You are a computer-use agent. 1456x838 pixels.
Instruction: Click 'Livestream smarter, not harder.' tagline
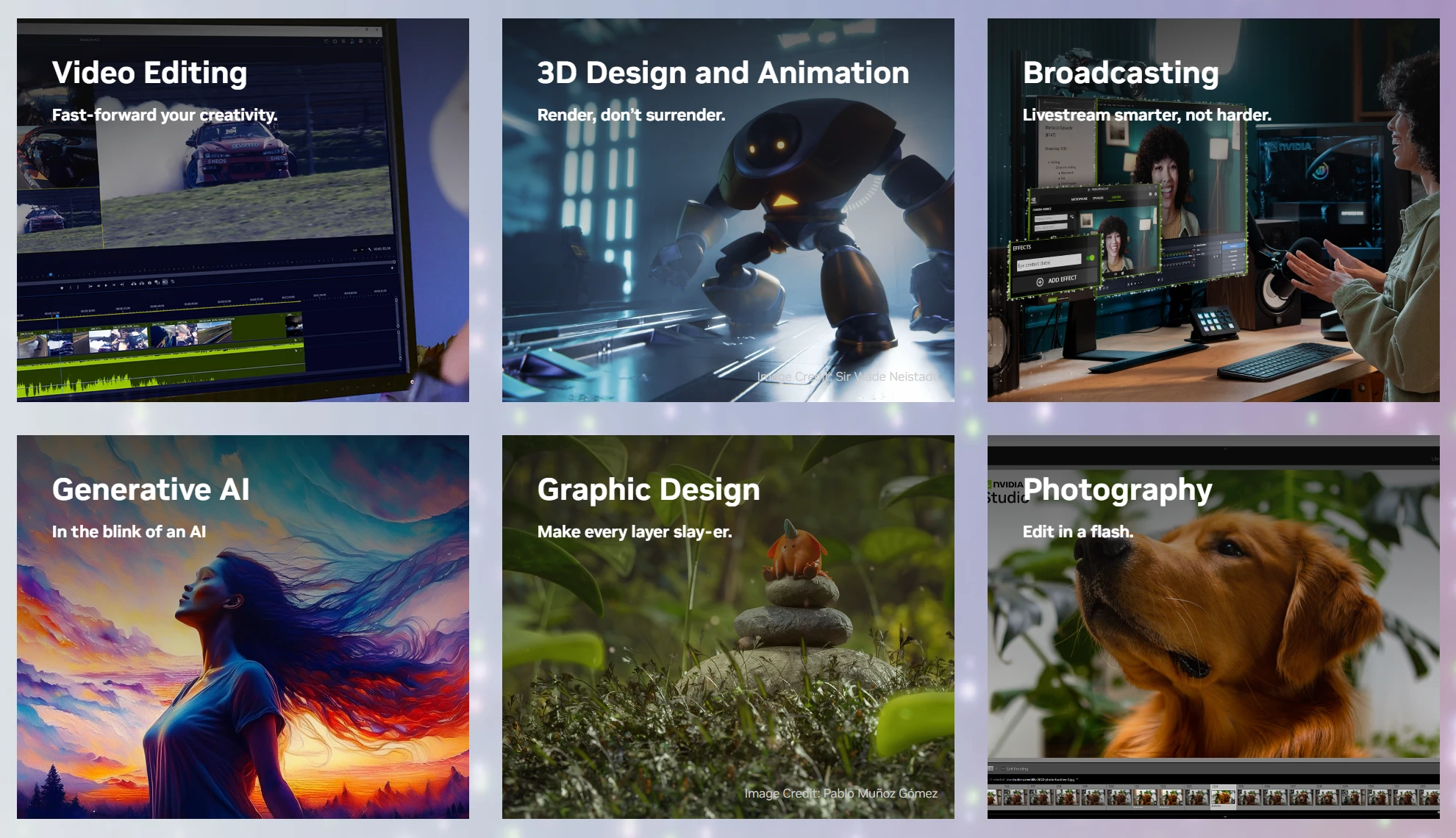click(1146, 115)
